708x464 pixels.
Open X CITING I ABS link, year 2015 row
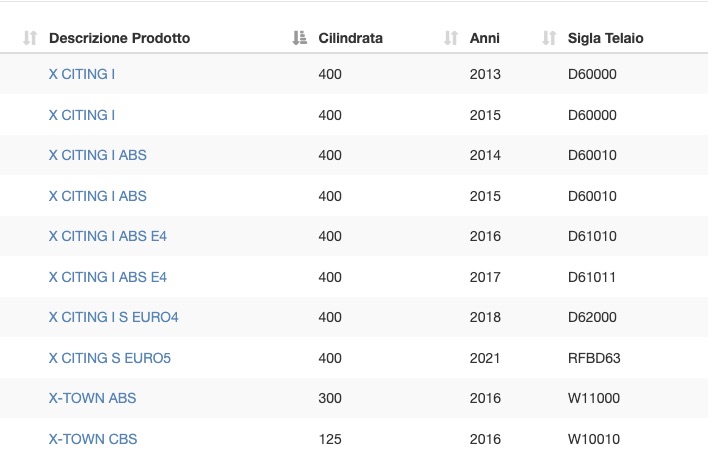pyautogui.click(x=98, y=196)
